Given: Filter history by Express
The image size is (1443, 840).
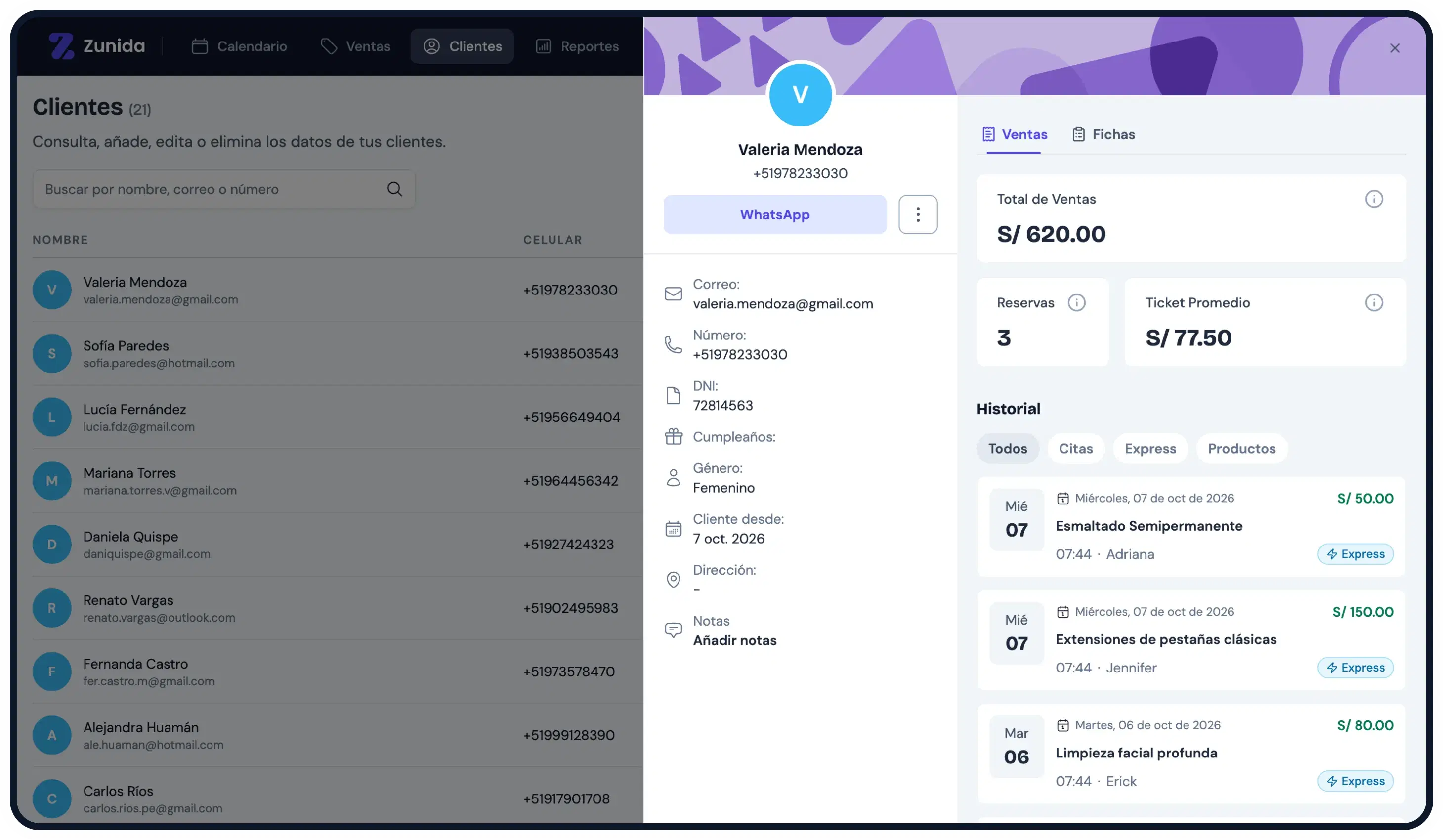Looking at the screenshot, I should [x=1150, y=448].
